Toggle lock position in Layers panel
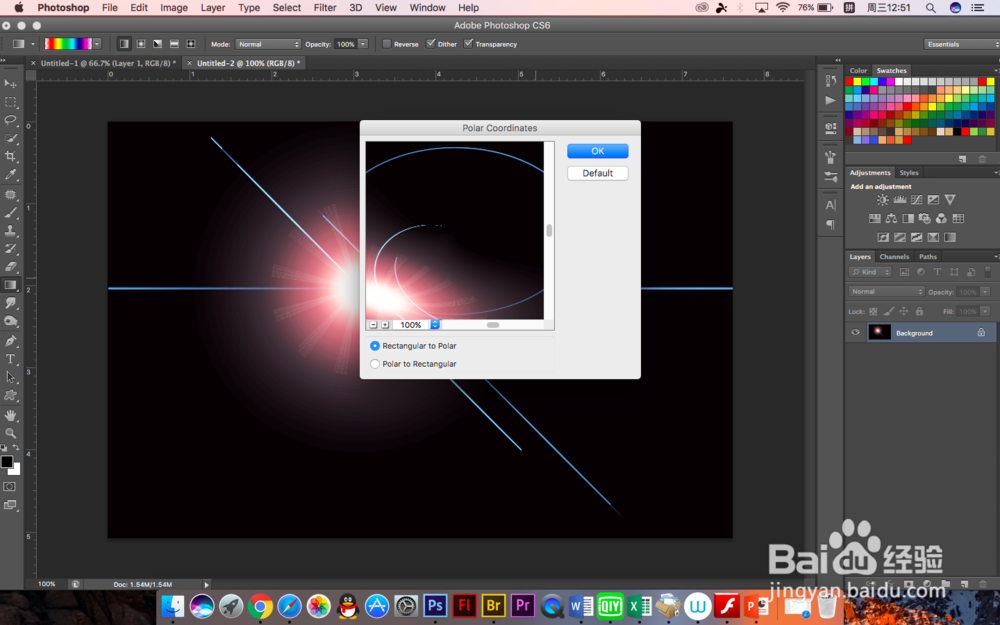1000x625 pixels. tap(904, 311)
